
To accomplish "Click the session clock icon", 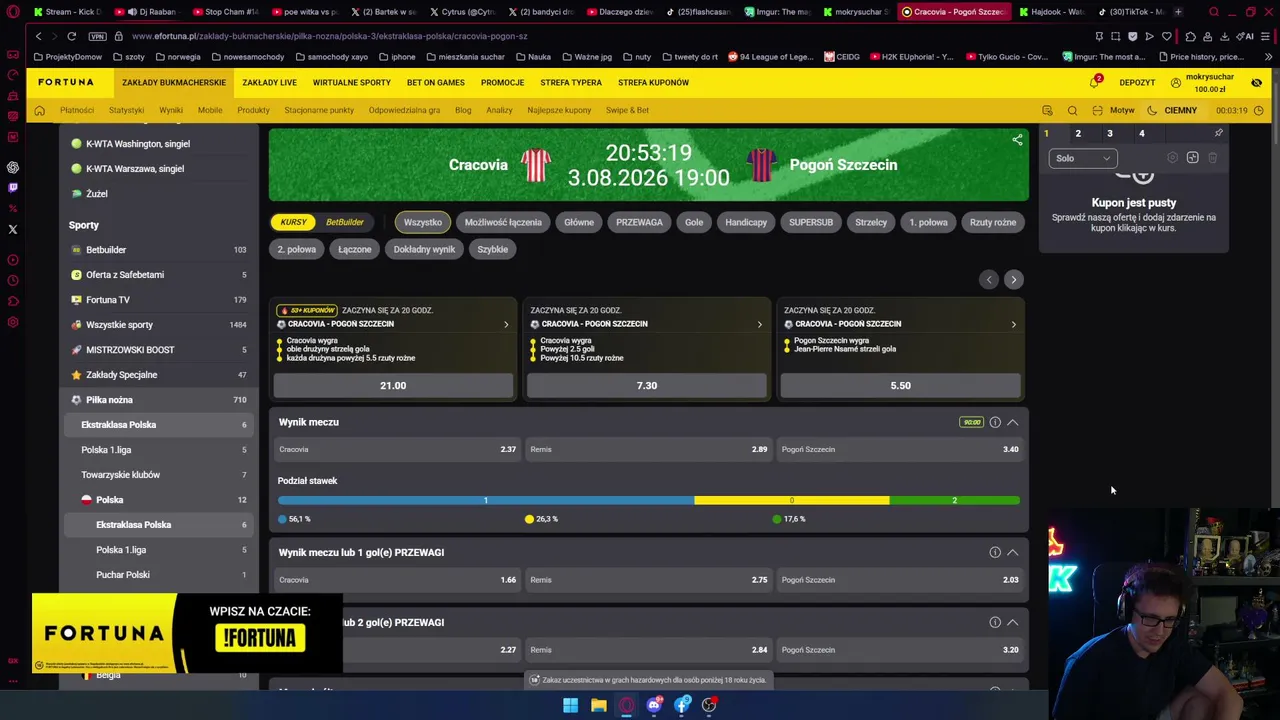I will point(1258,110).
